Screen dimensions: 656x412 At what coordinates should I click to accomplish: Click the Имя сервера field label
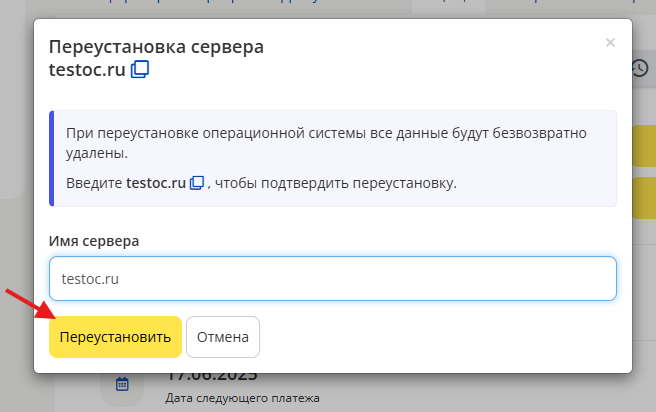pyautogui.click(x=95, y=241)
